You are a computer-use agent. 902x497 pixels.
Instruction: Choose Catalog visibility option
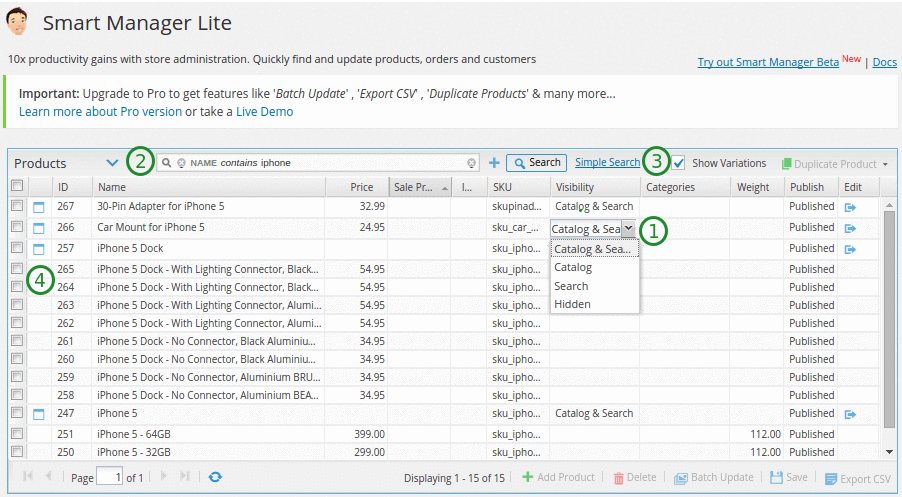coord(595,267)
